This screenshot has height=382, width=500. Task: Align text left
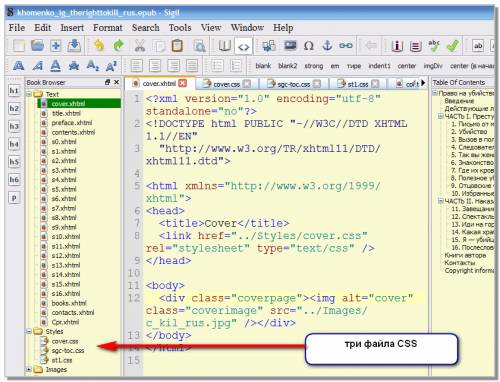pos(136,66)
